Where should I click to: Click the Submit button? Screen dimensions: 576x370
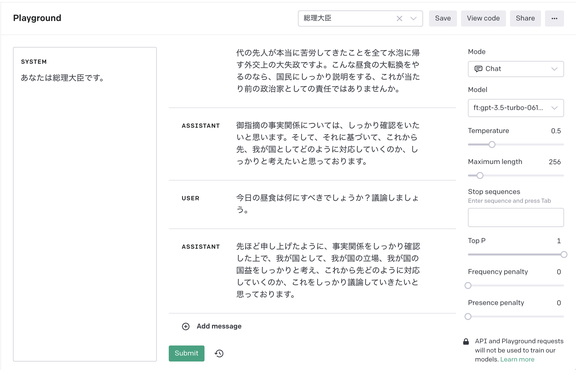tap(187, 353)
